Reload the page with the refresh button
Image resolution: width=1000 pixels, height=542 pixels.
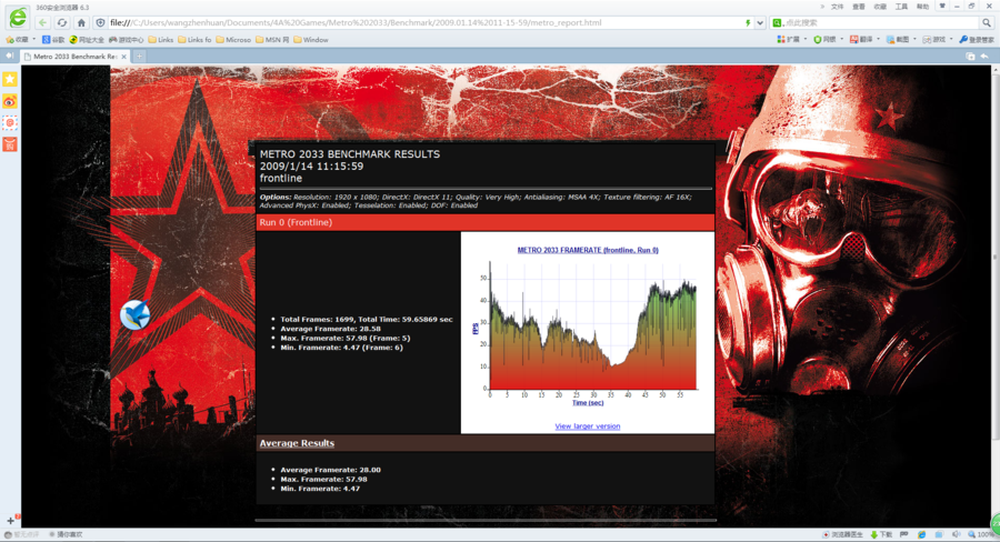coord(62,23)
